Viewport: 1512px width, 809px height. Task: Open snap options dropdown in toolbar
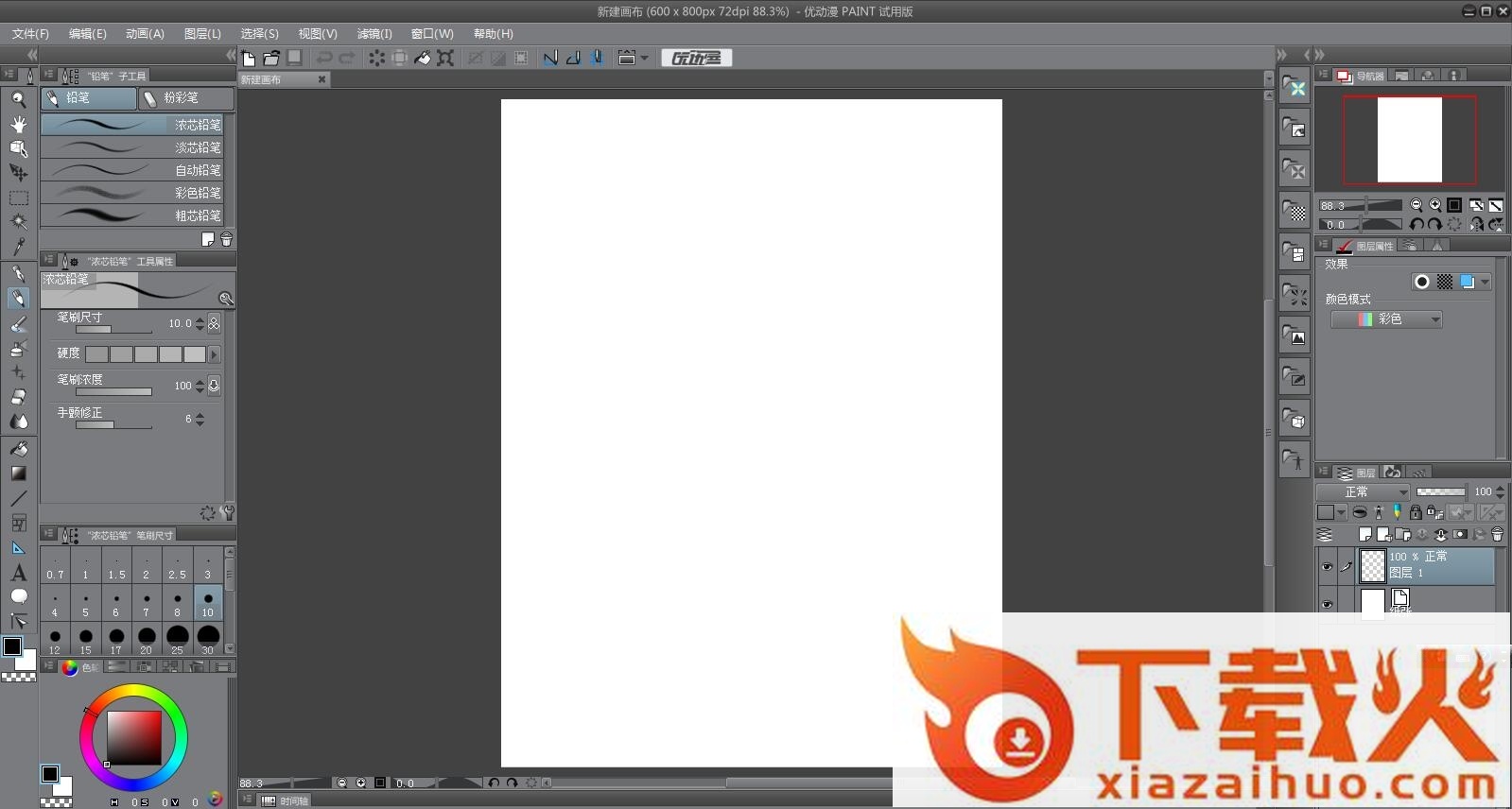tap(645, 58)
